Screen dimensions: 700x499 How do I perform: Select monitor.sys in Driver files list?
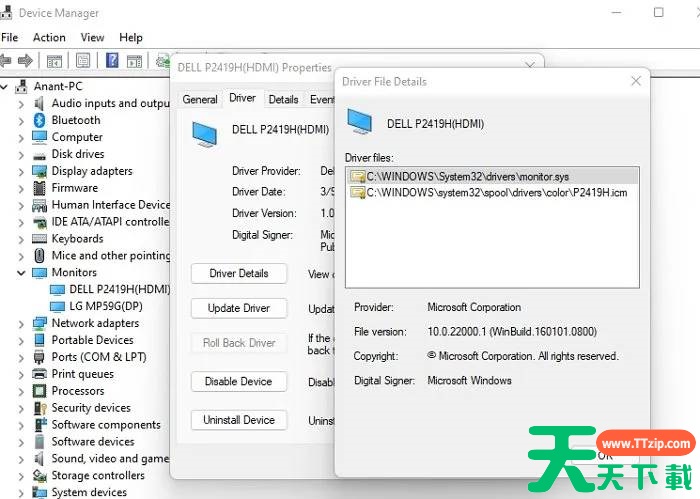click(x=492, y=177)
